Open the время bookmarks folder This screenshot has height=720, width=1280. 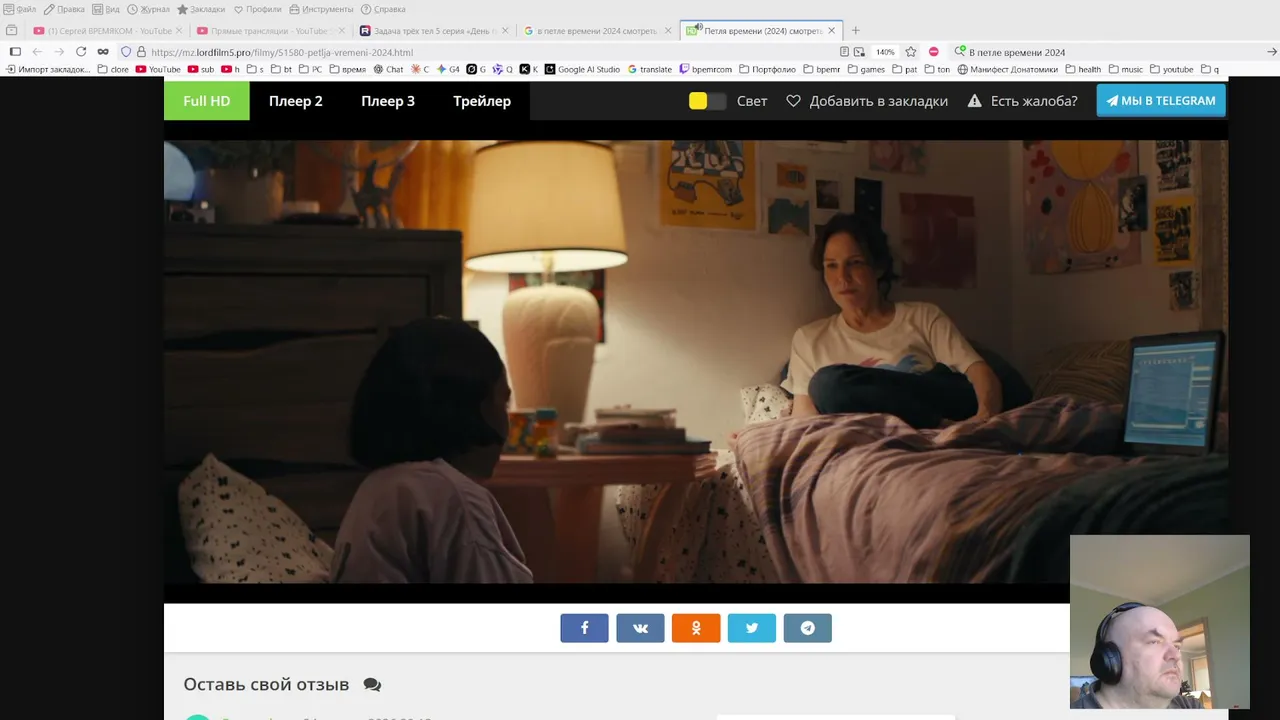point(347,70)
